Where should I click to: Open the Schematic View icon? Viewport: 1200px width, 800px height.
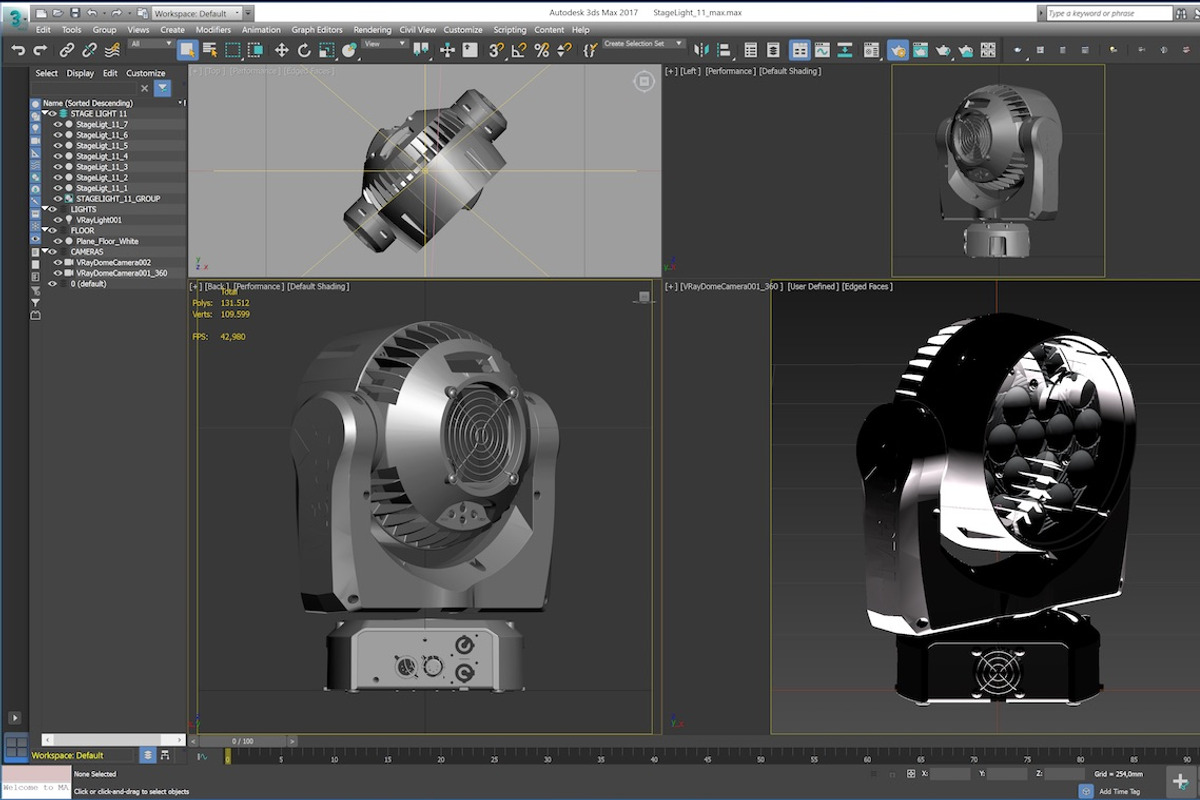845,50
